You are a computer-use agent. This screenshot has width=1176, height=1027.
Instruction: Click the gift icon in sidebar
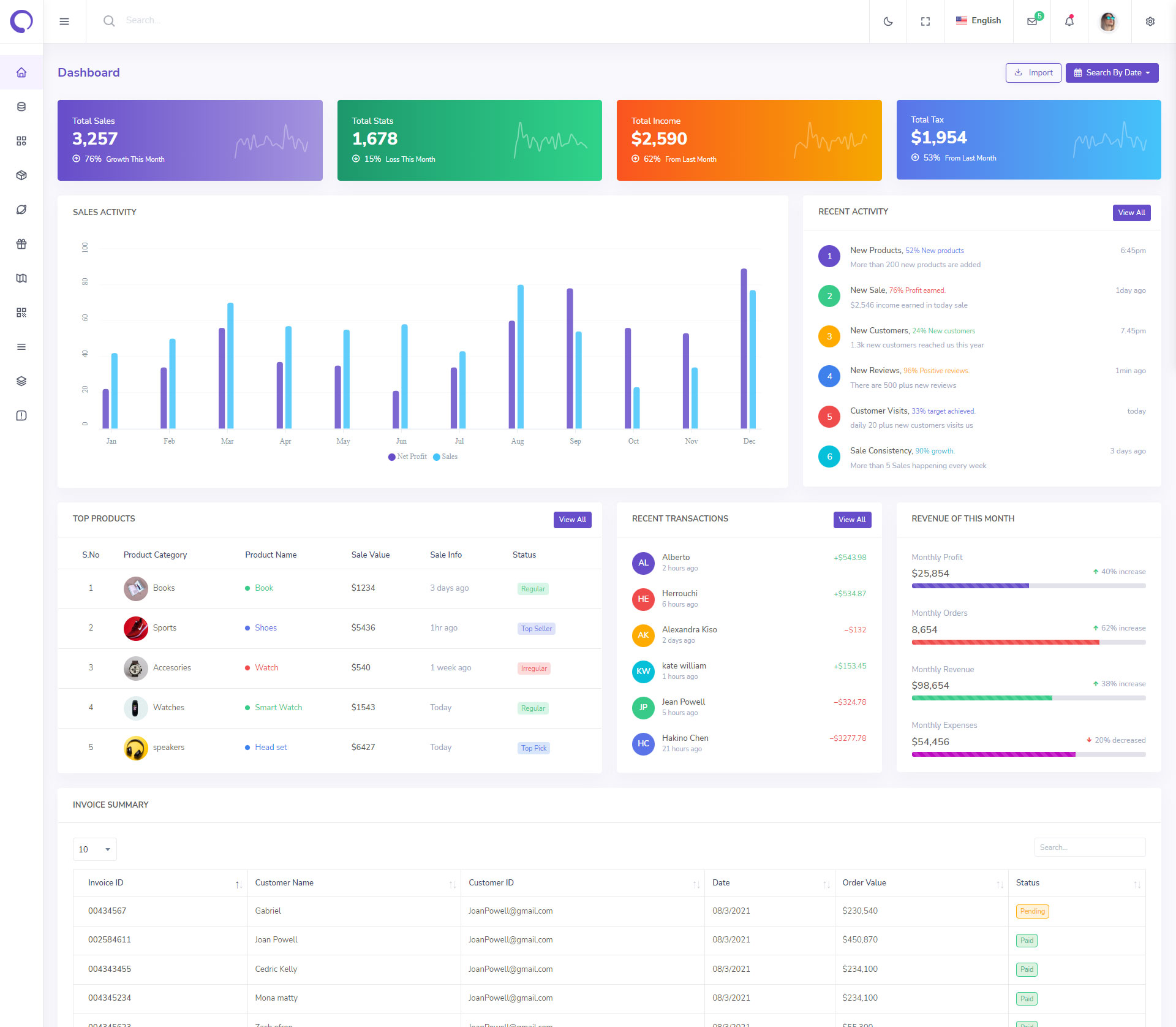pyautogui.click(x=21, y=244)
